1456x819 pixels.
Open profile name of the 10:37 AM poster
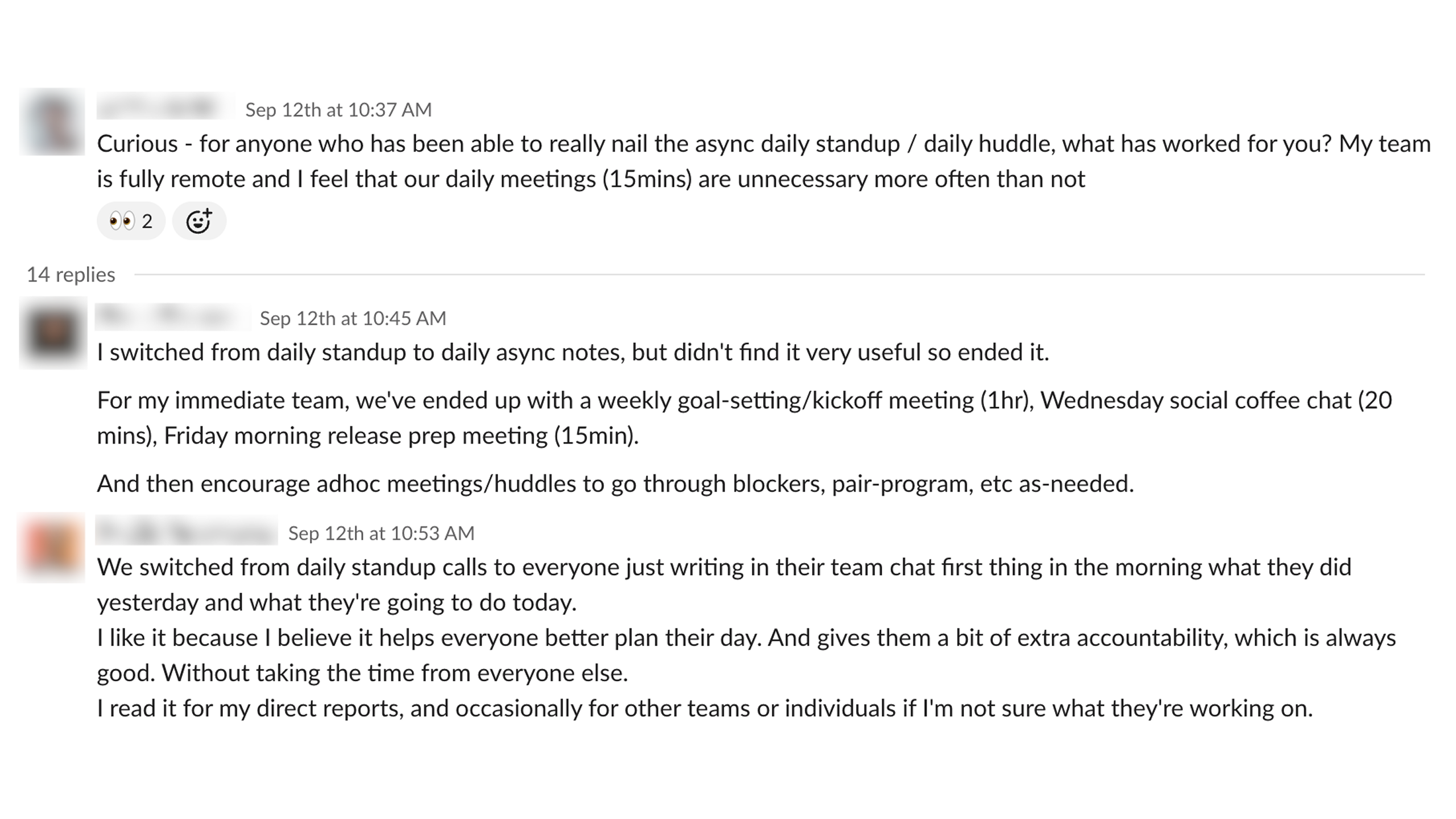pos(165,107)
